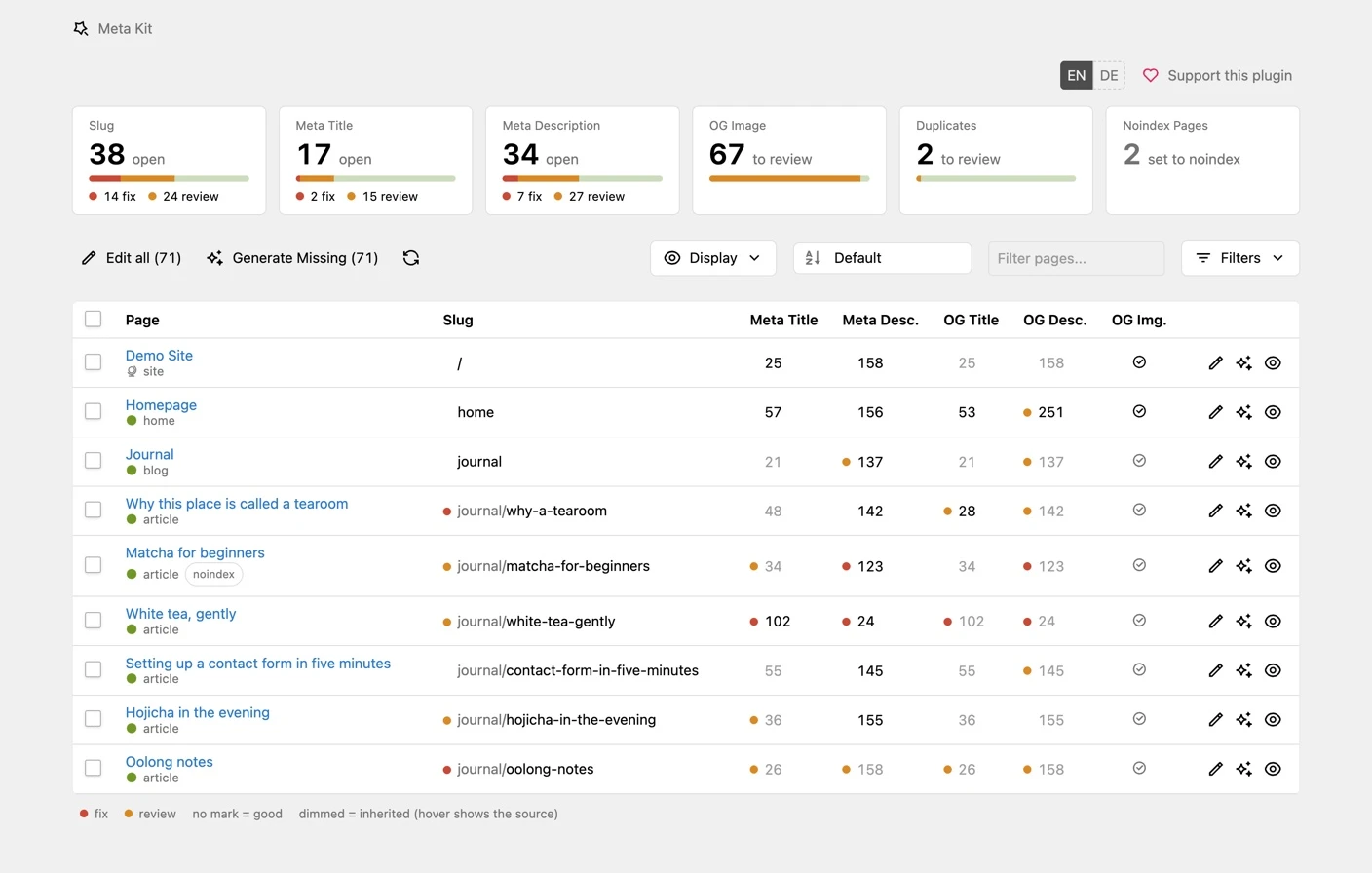
Task: Click generate sparkle icon for Demo Site row
Action: click(x=1243, y=363)
